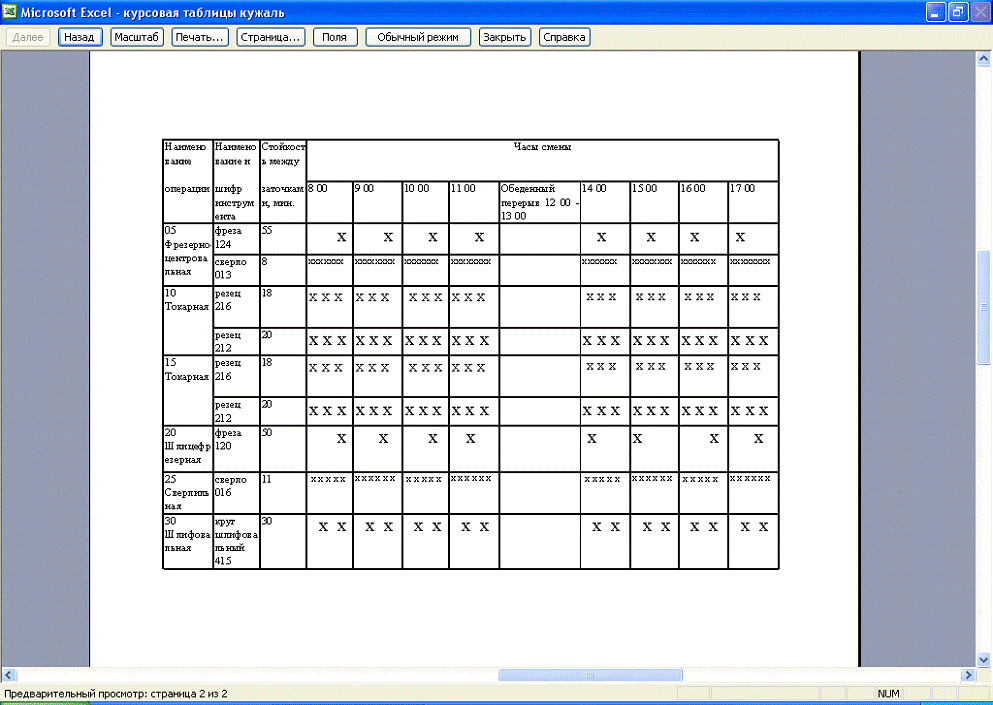The height and width of the screenshot is (705, 993).
Task: Switch to Обычный режим view
Action: click(x=418, y=37)
